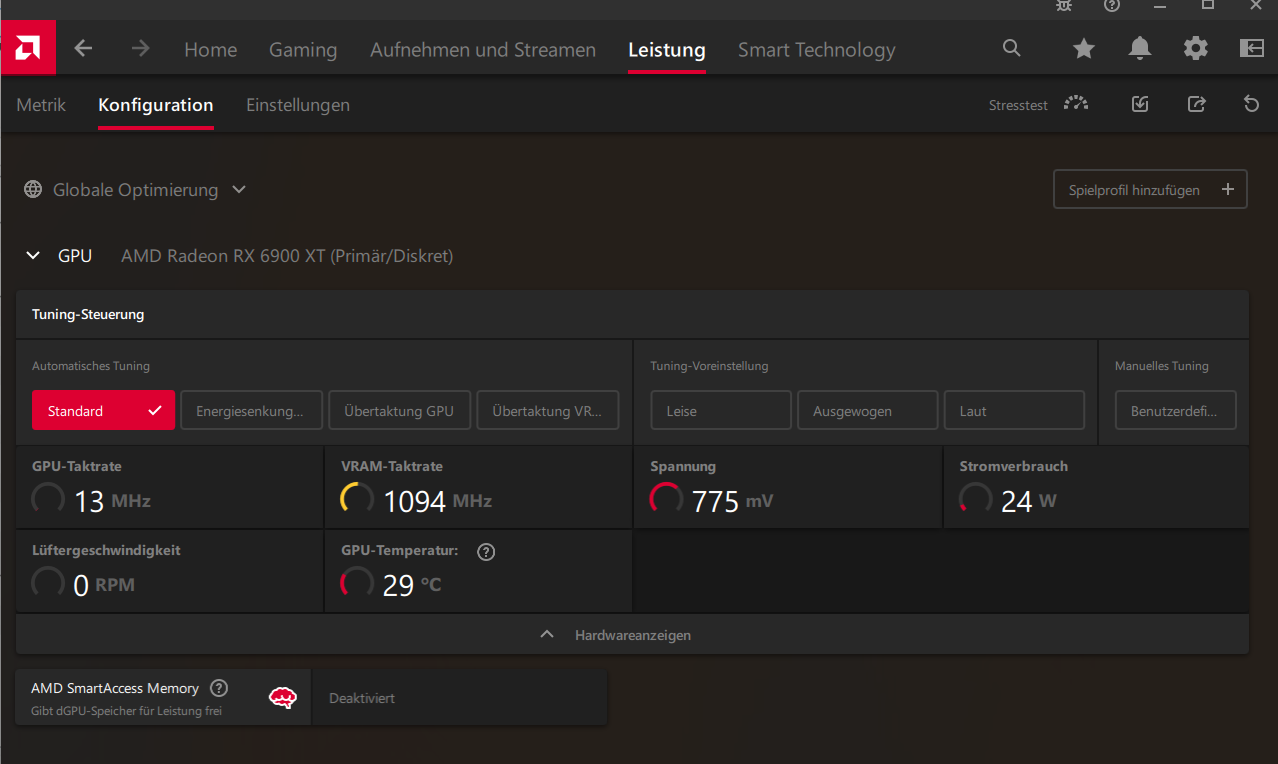Open settings gear icon
The height and width of the screenshot is (764, 1278).
(1196, 48)
